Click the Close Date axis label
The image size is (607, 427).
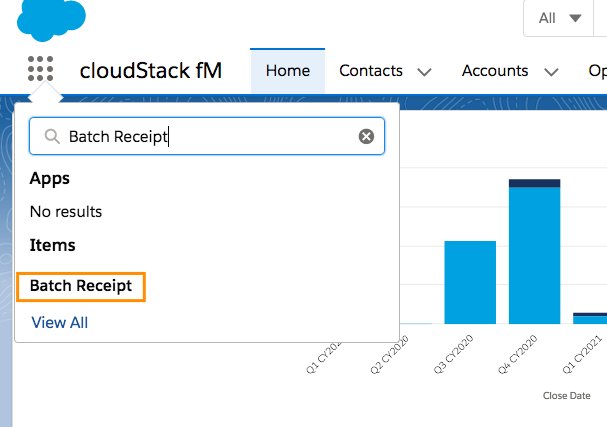(566, 396)
